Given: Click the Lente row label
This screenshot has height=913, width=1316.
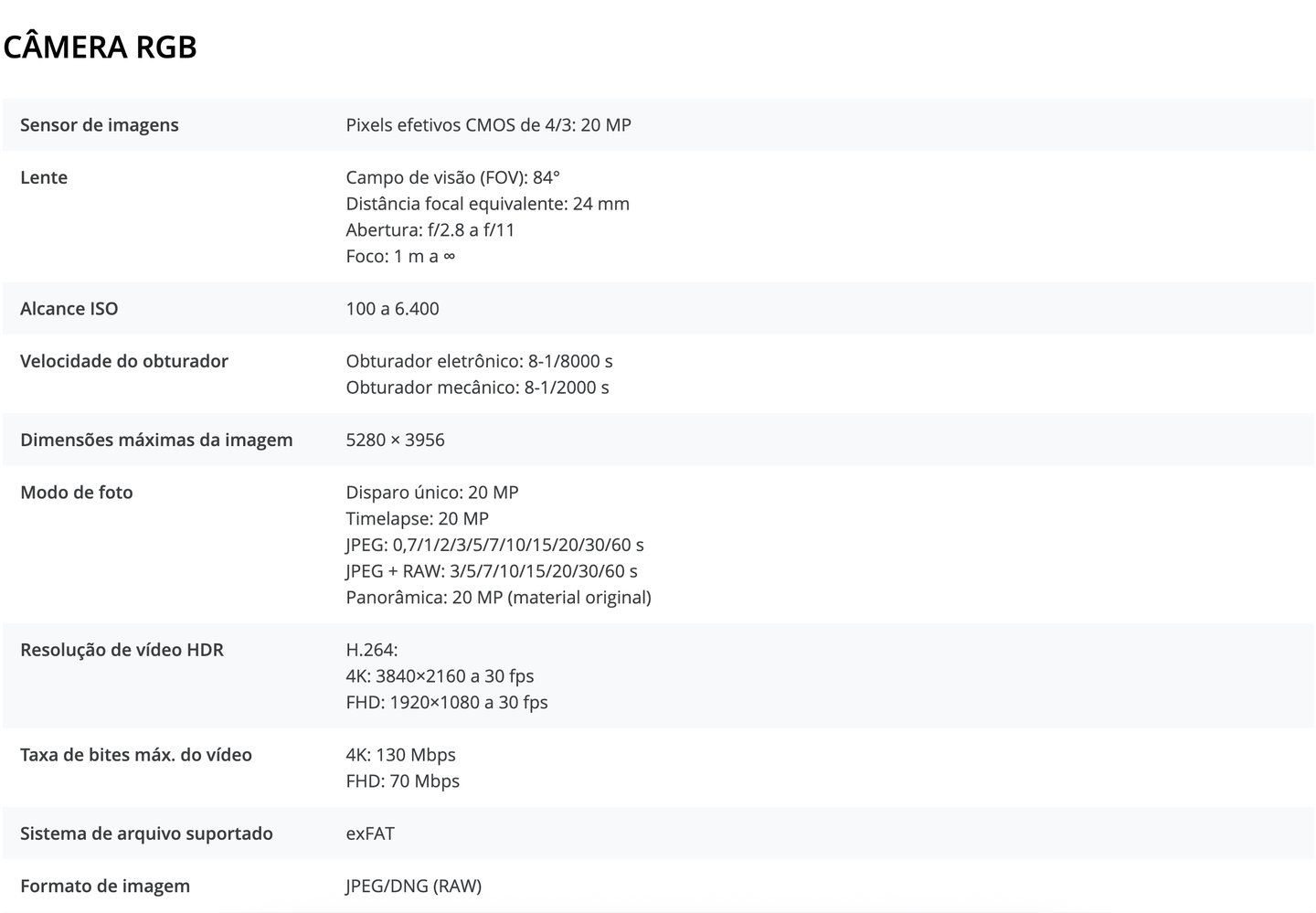Looking at the screenshot, I should coord(44,177).
